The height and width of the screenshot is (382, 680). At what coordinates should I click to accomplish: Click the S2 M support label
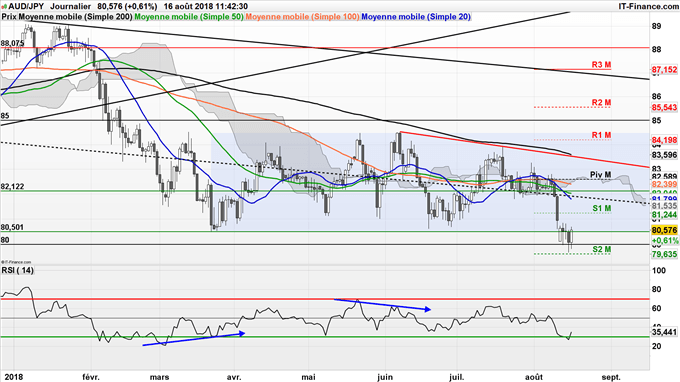coord(602,249)
